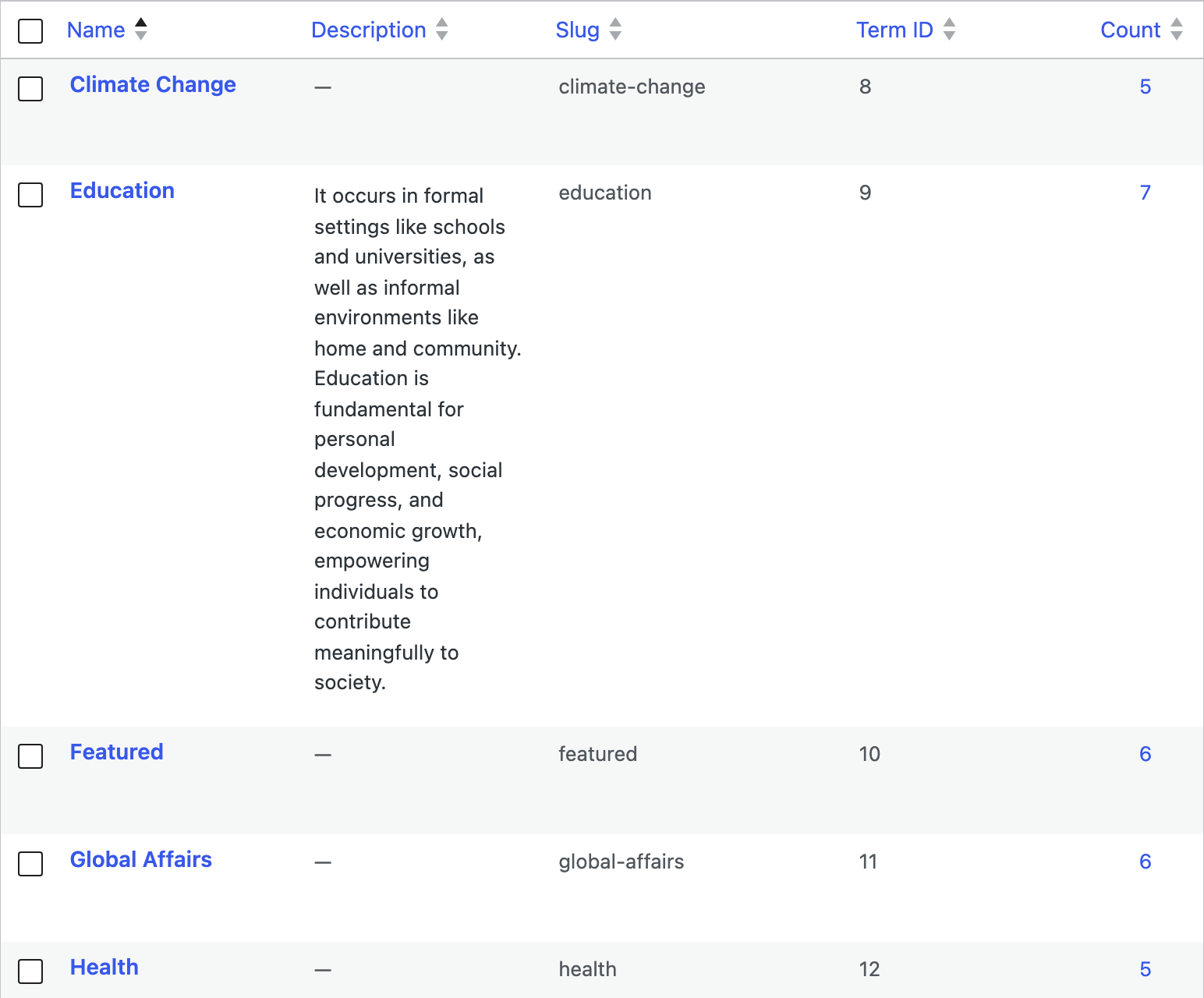
Task: Click the Description column sort arrows icon
Action: point(442,30)
